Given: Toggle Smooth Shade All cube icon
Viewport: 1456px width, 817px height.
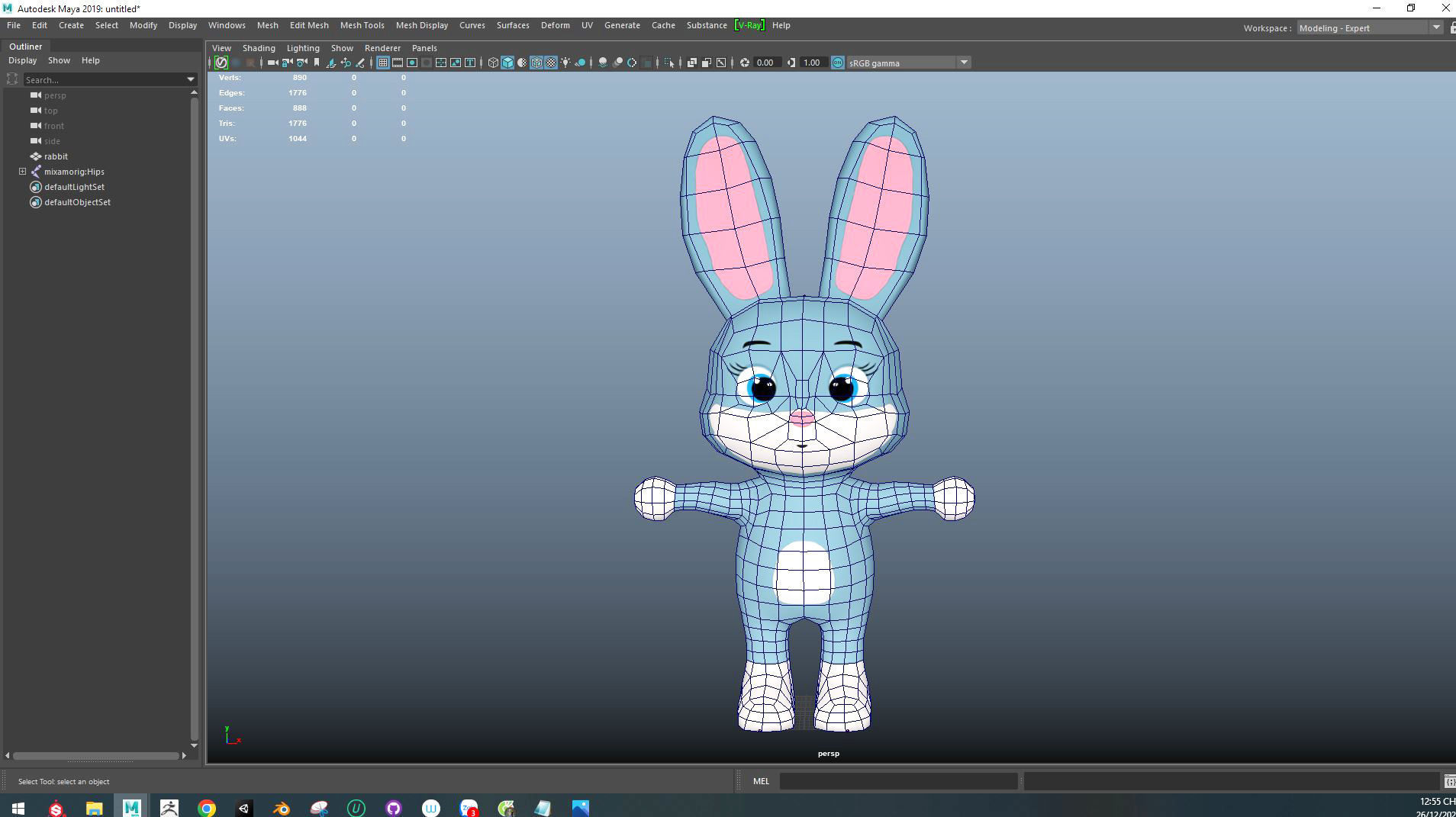Looking at the screenshot, I should point(507,63).
